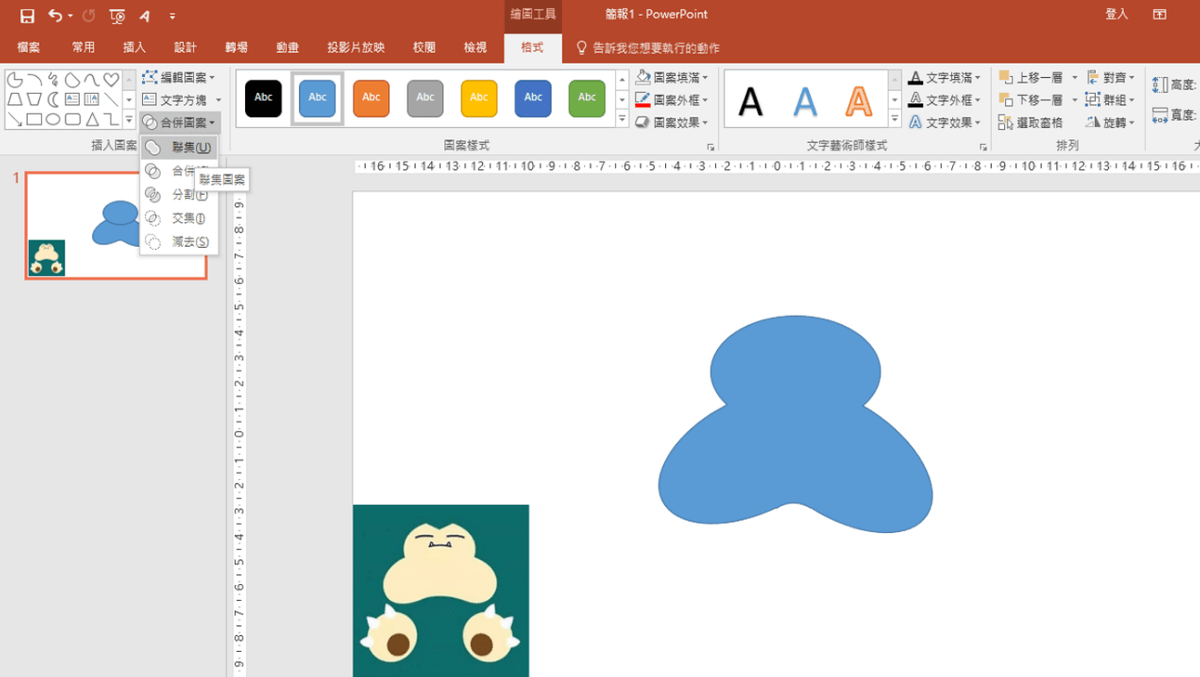
Task: Apply the yellow Abc shape style
Action: pyautogui.click(x=479, y=98)
